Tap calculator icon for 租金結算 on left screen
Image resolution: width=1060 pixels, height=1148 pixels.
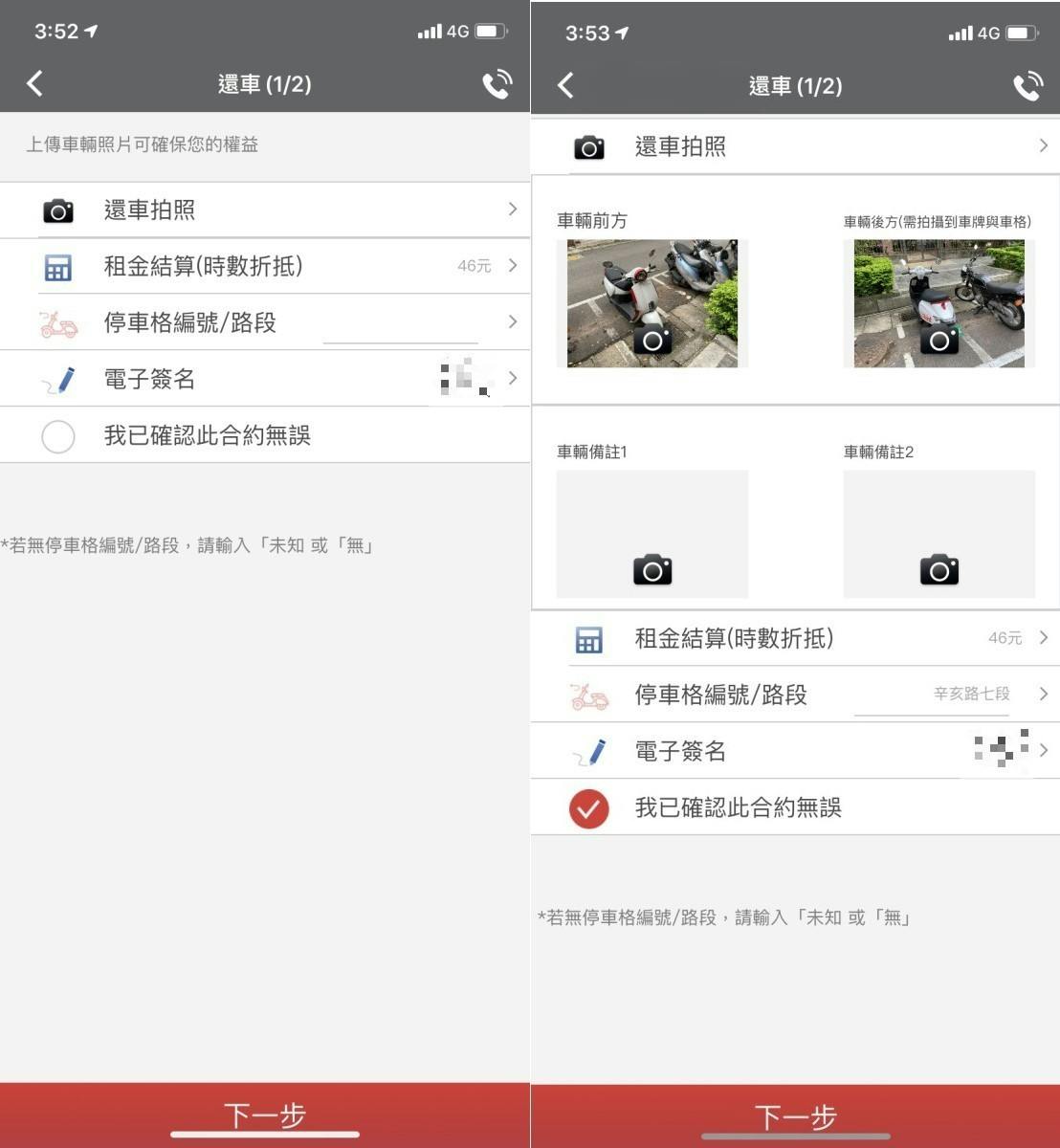tap(58, 267)
